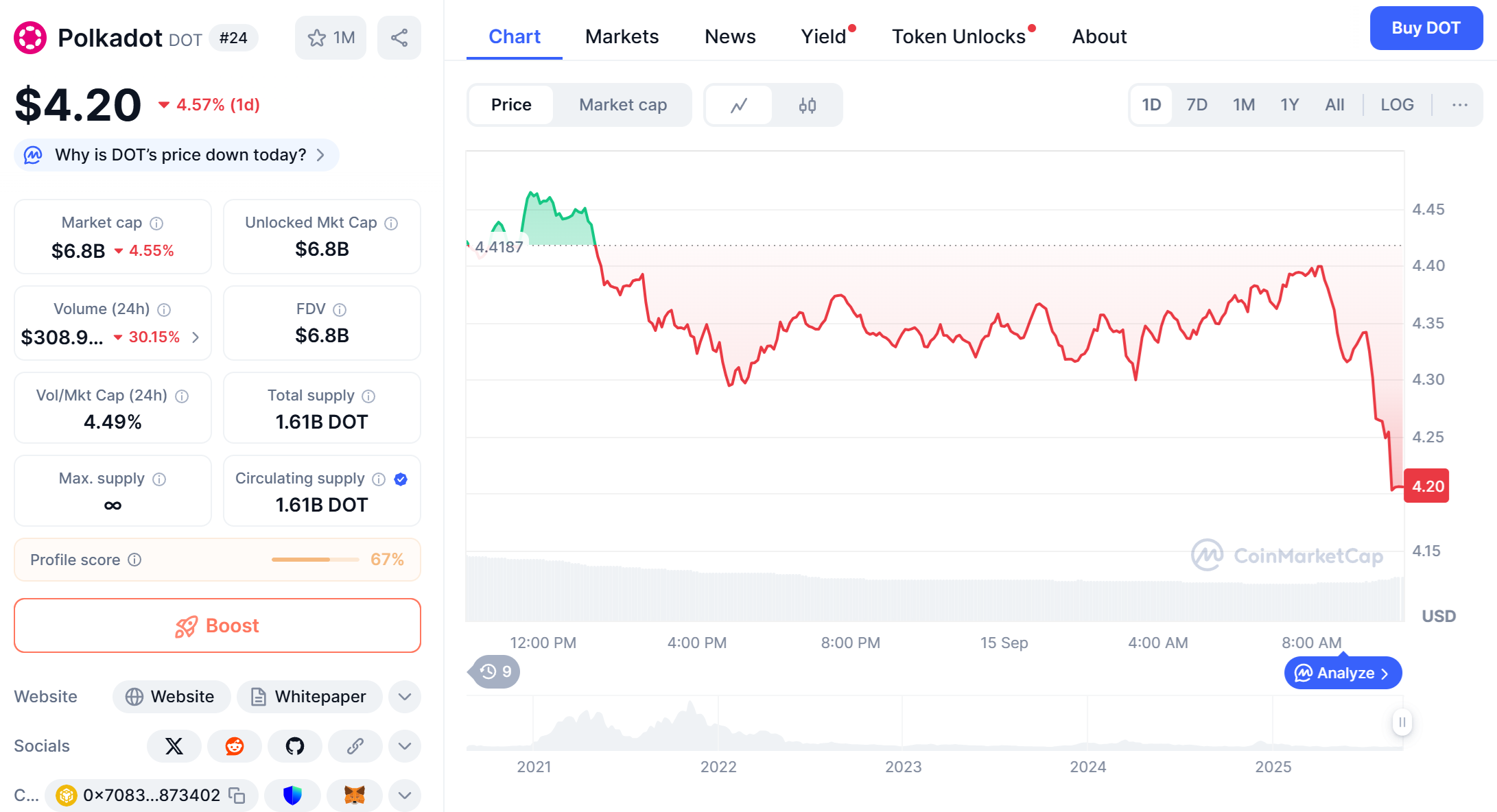Click the share icon next to watchlist
The height and width of the screenshot is (812, 1497).
(399, 38)
